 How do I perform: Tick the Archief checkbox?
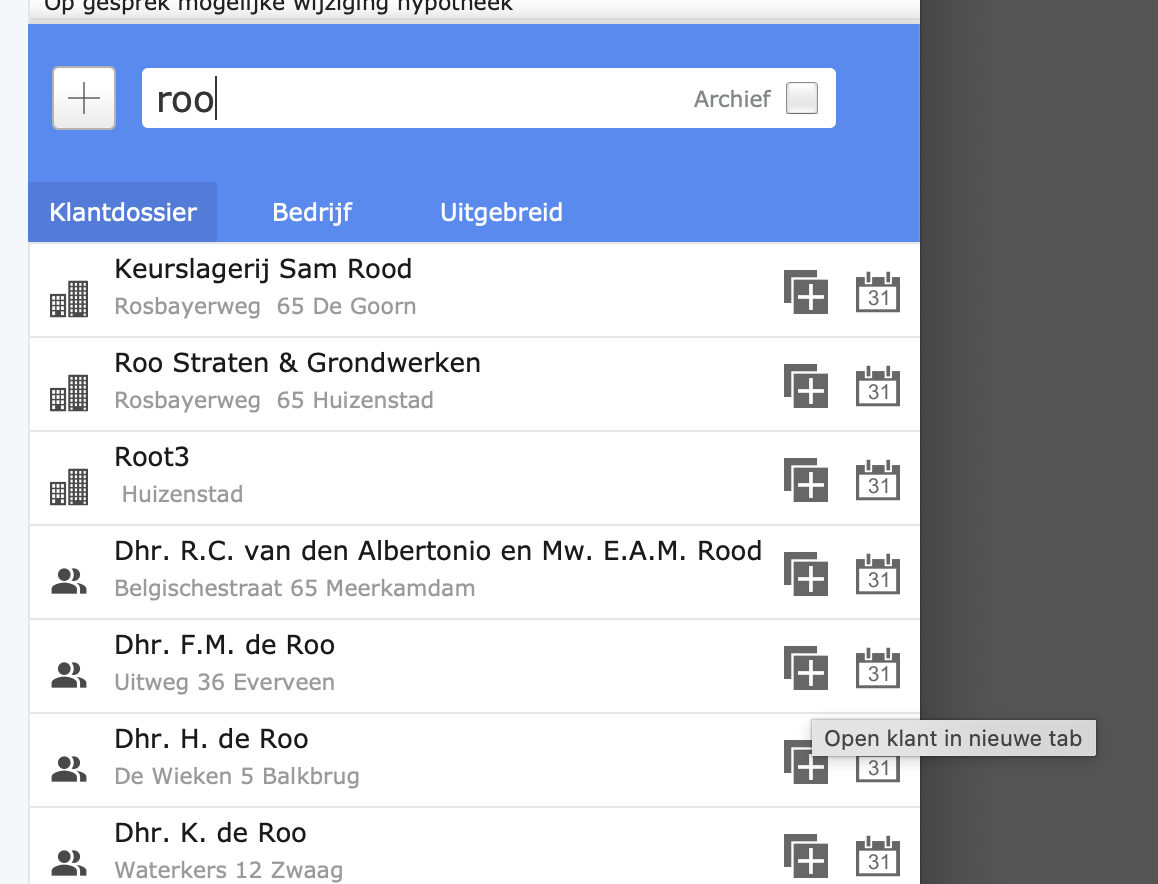(x=801, y=98)
